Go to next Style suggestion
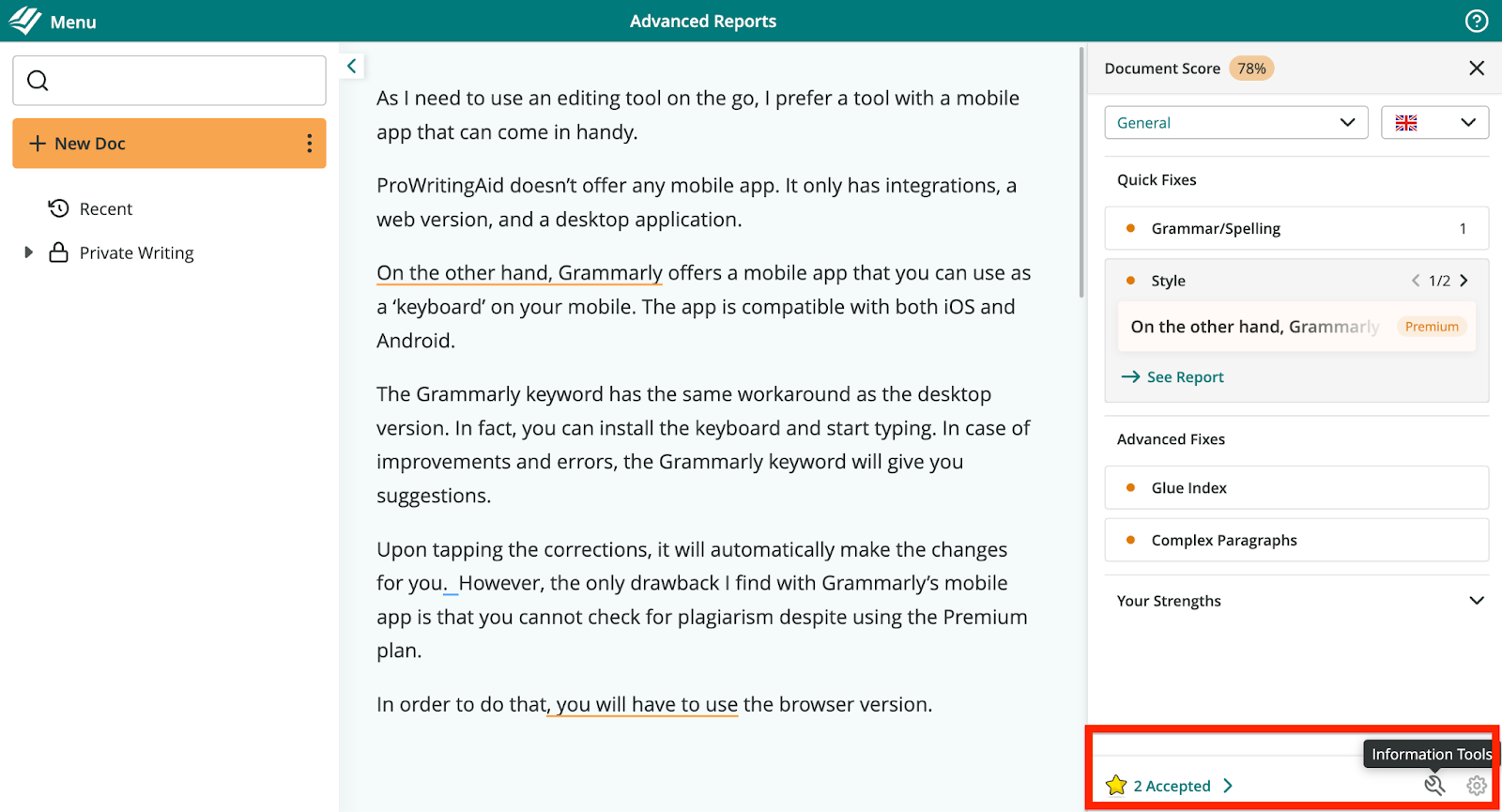The image size is (1502, 812). 1464,281
